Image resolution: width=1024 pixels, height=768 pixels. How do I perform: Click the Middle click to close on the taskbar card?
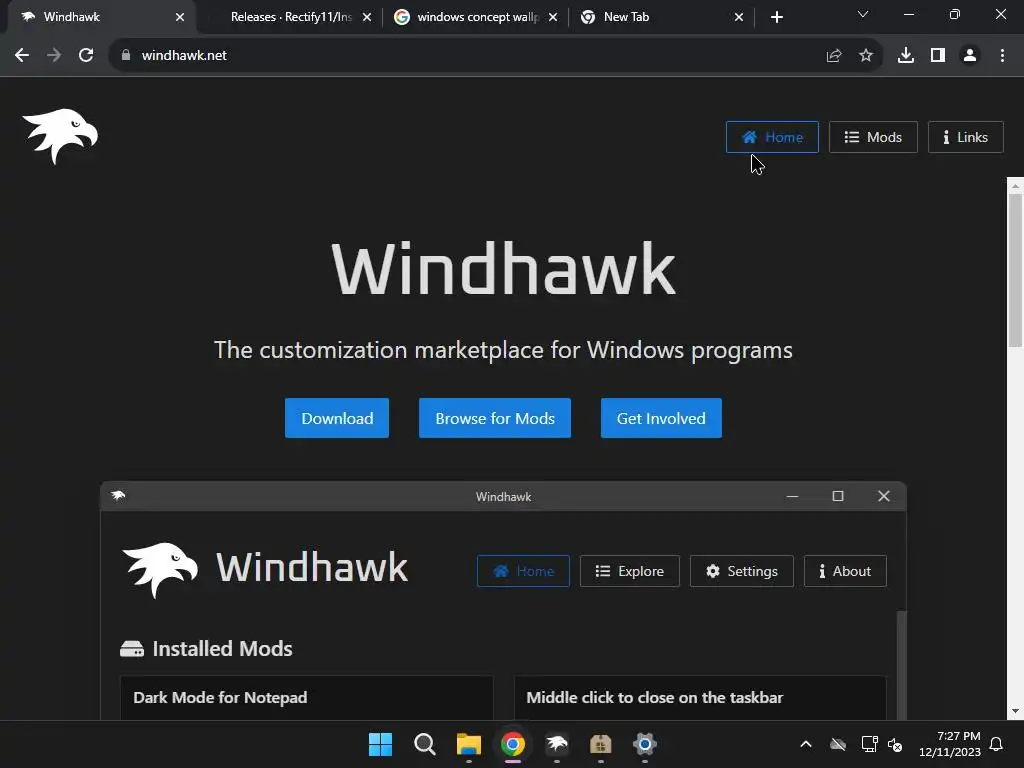[x=700, y=698]
